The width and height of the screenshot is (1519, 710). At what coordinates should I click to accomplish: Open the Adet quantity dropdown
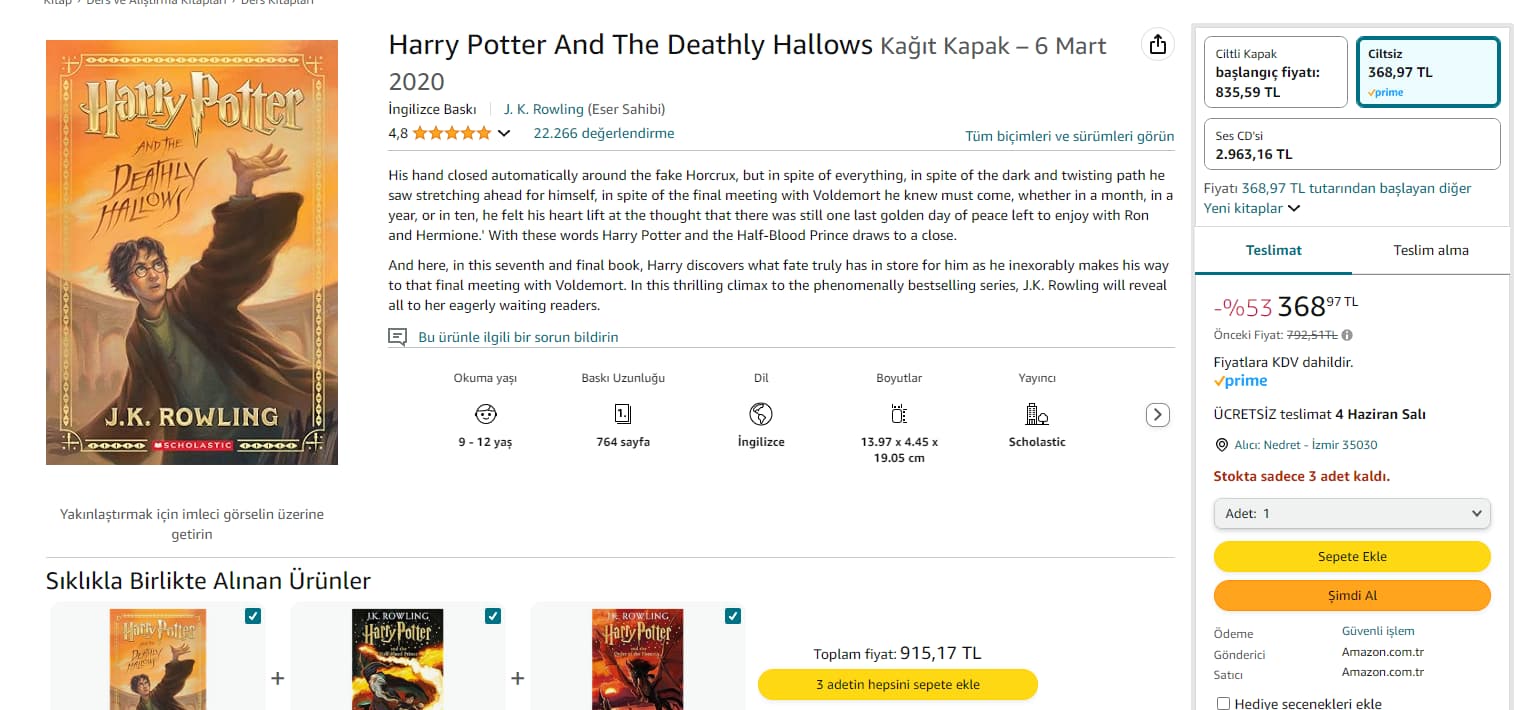(x=1352, y=513)
